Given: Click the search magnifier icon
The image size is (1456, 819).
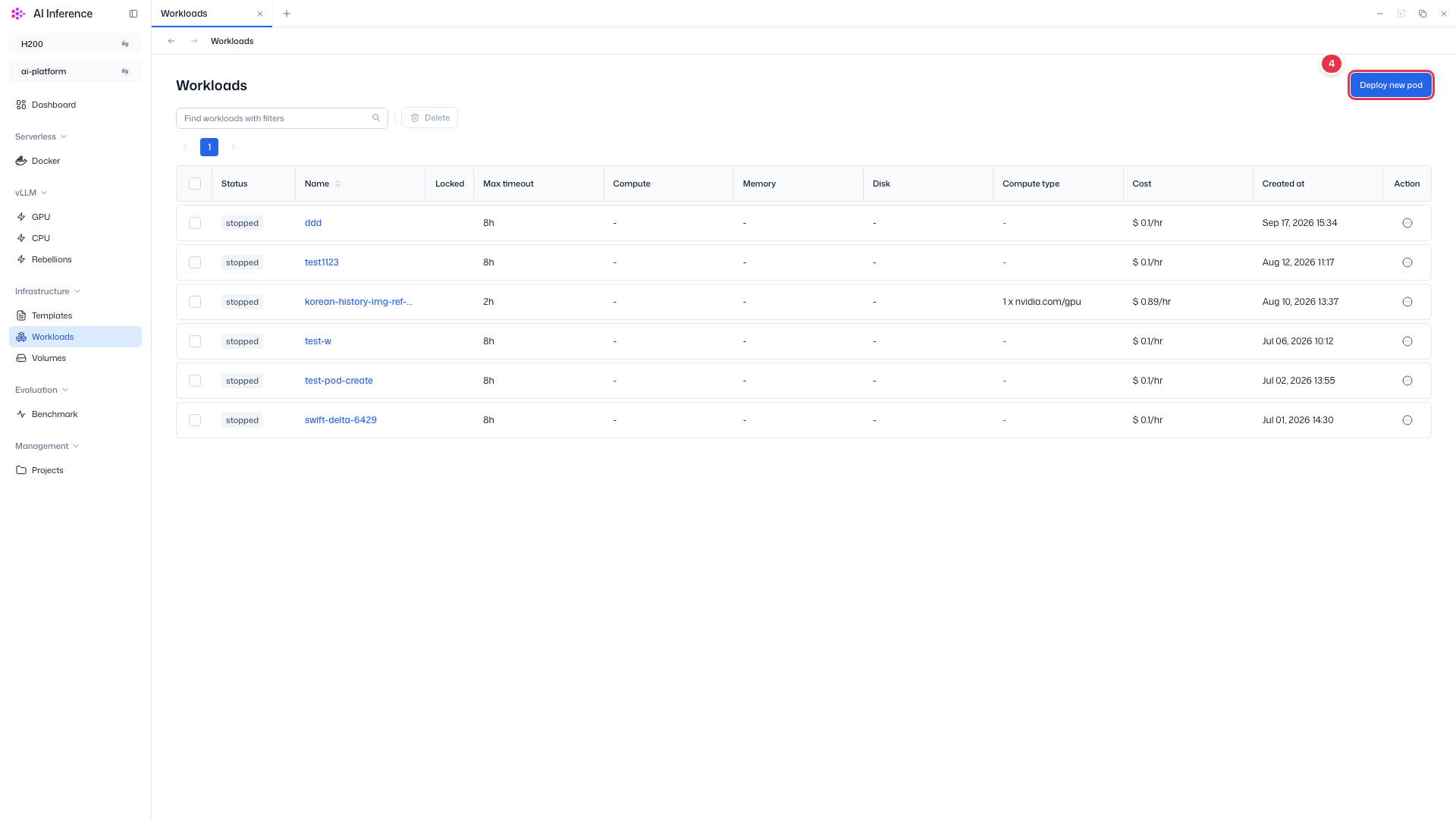Looking at the screenshot, I should tap(376, 118).
